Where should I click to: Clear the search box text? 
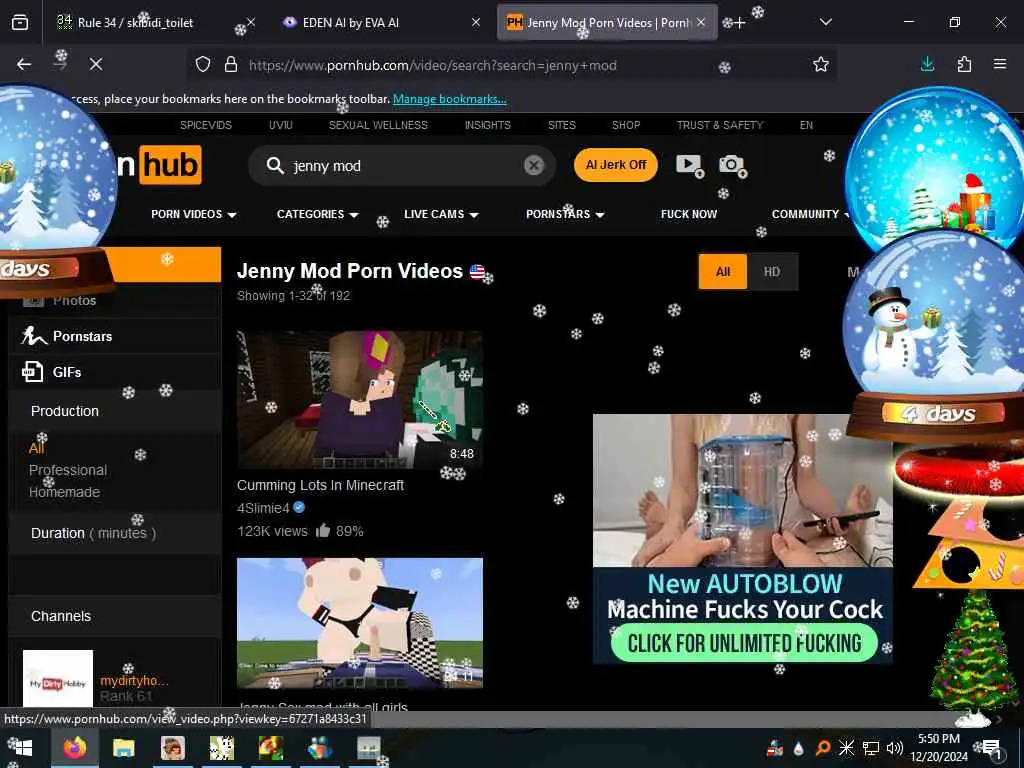coord(534,165)
